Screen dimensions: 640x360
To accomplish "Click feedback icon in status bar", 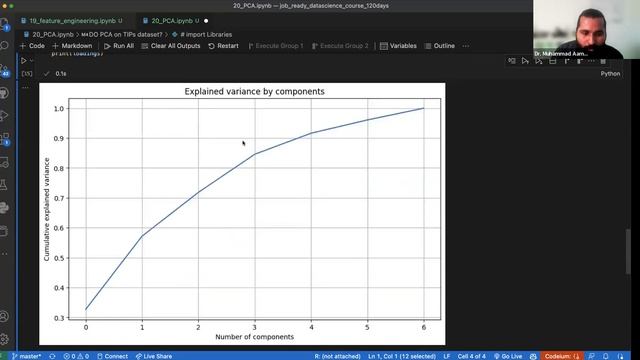I will 591,356.
